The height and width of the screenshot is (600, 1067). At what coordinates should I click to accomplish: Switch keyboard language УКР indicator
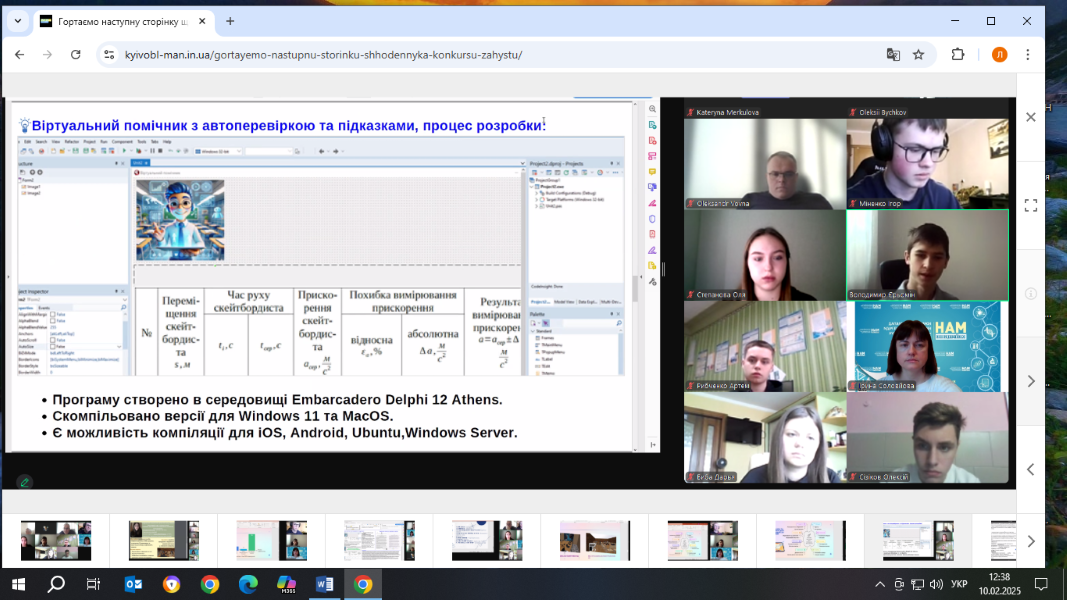[959, 584]
